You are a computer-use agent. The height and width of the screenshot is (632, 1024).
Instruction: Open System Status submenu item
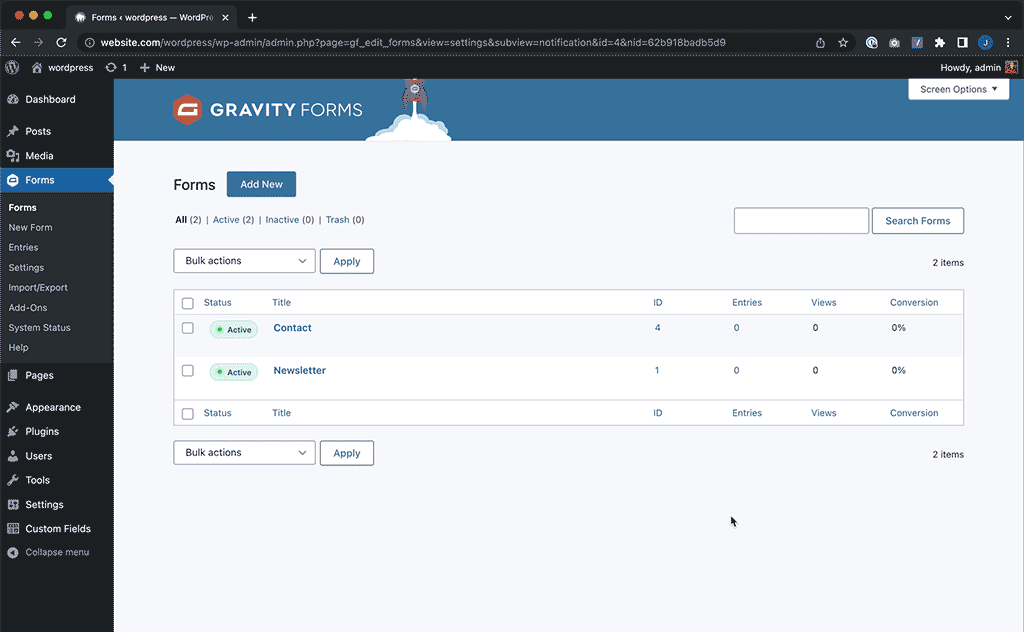(39, 328)
